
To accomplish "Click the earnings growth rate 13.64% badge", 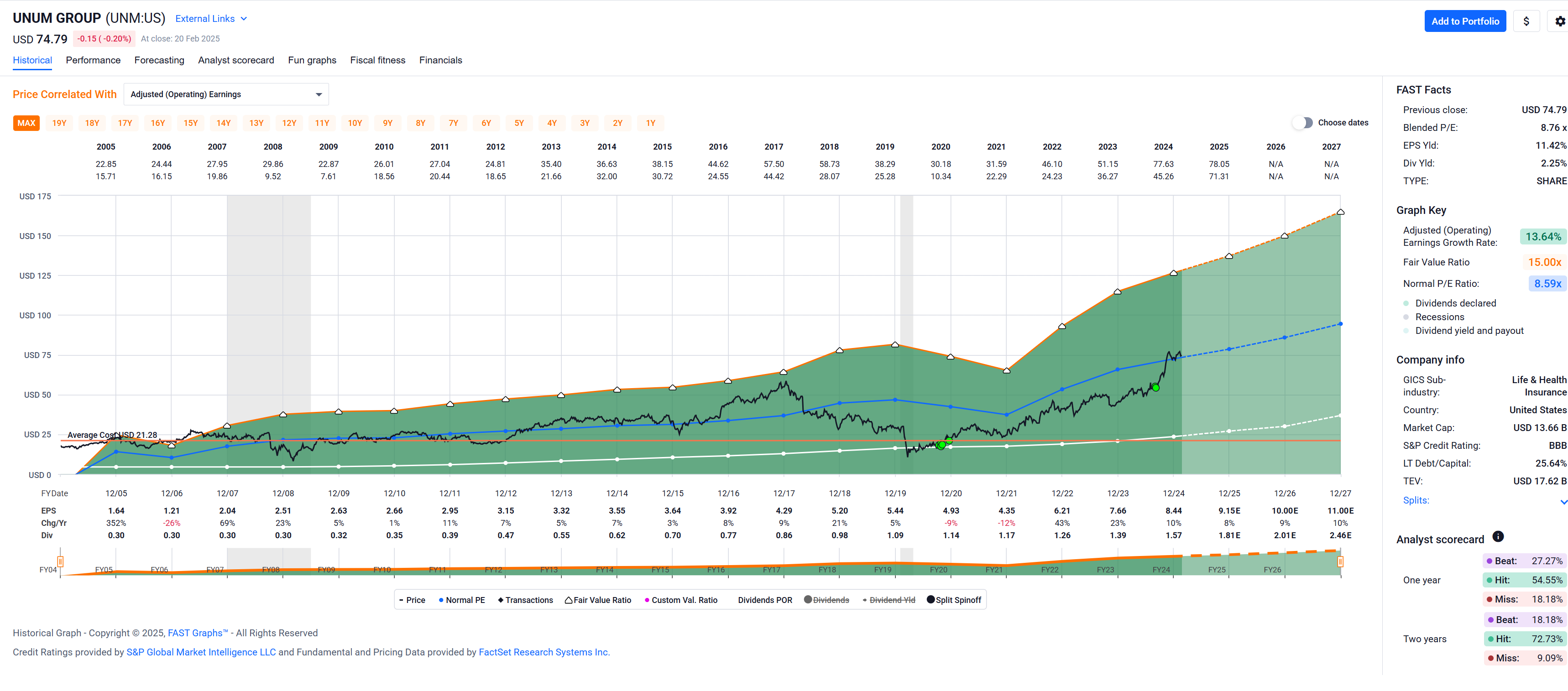I will click(x=1542, y=237).
